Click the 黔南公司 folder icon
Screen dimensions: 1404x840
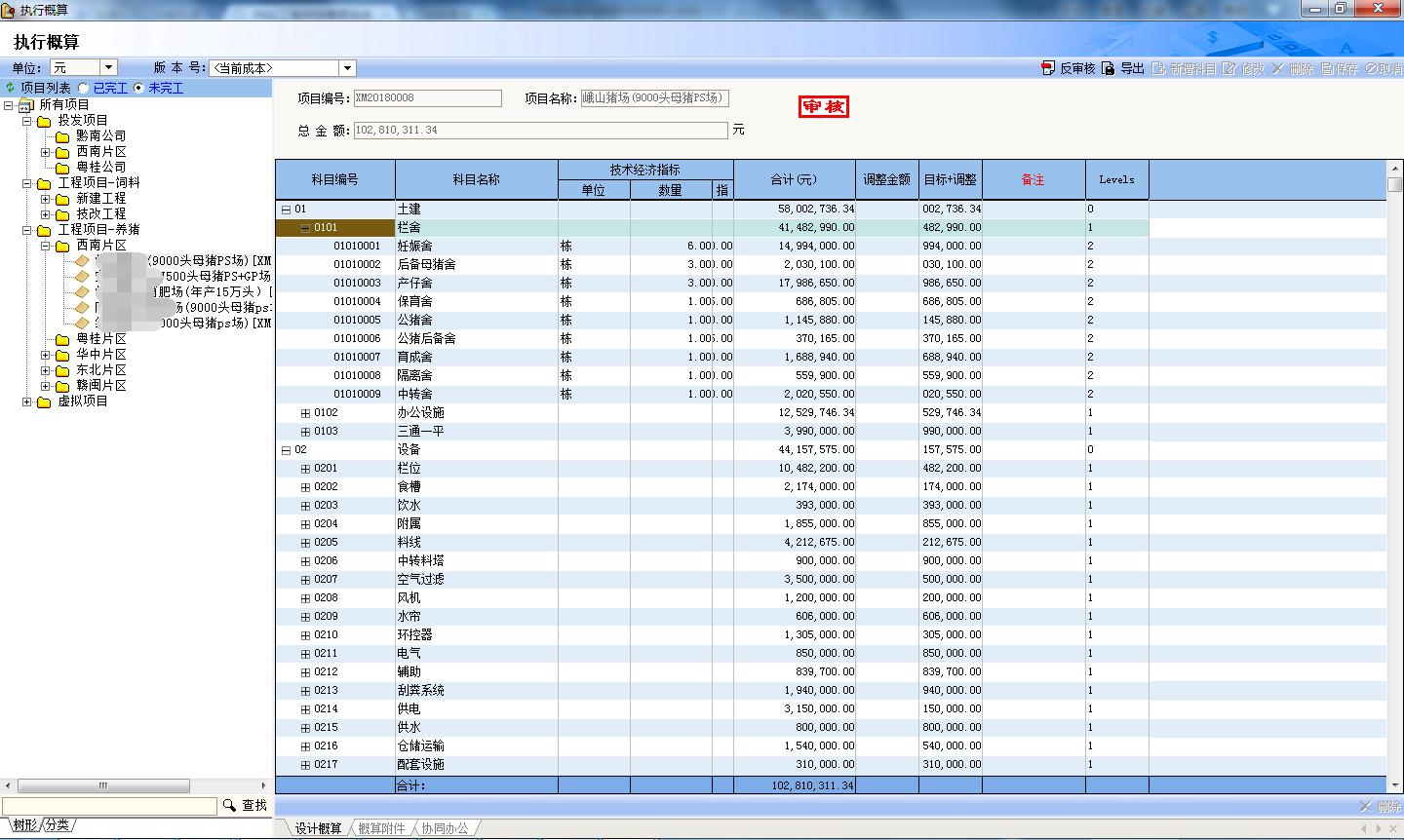[x=62, y=136]
